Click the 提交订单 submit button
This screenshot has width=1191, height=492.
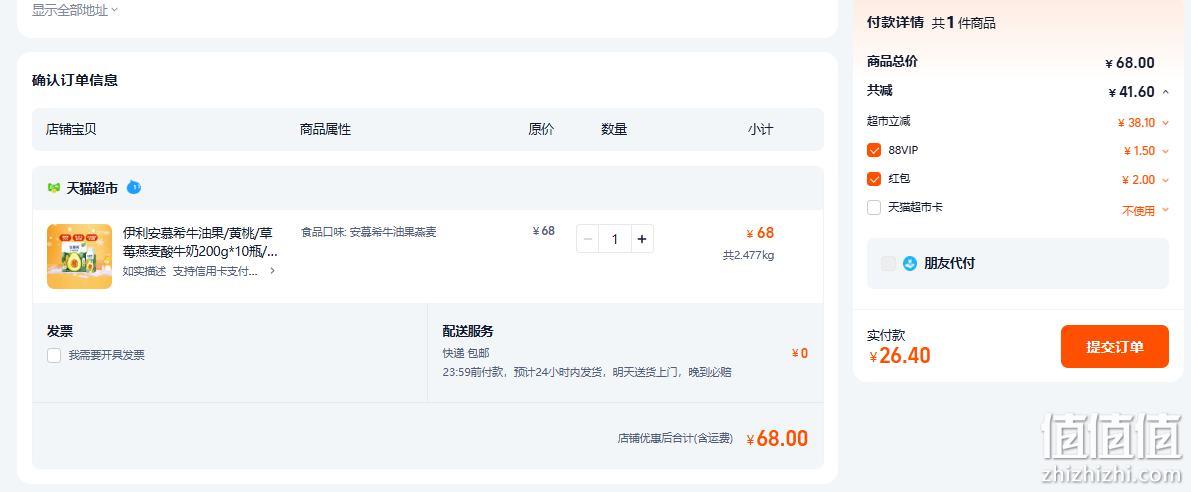(x=1114, y=346)
